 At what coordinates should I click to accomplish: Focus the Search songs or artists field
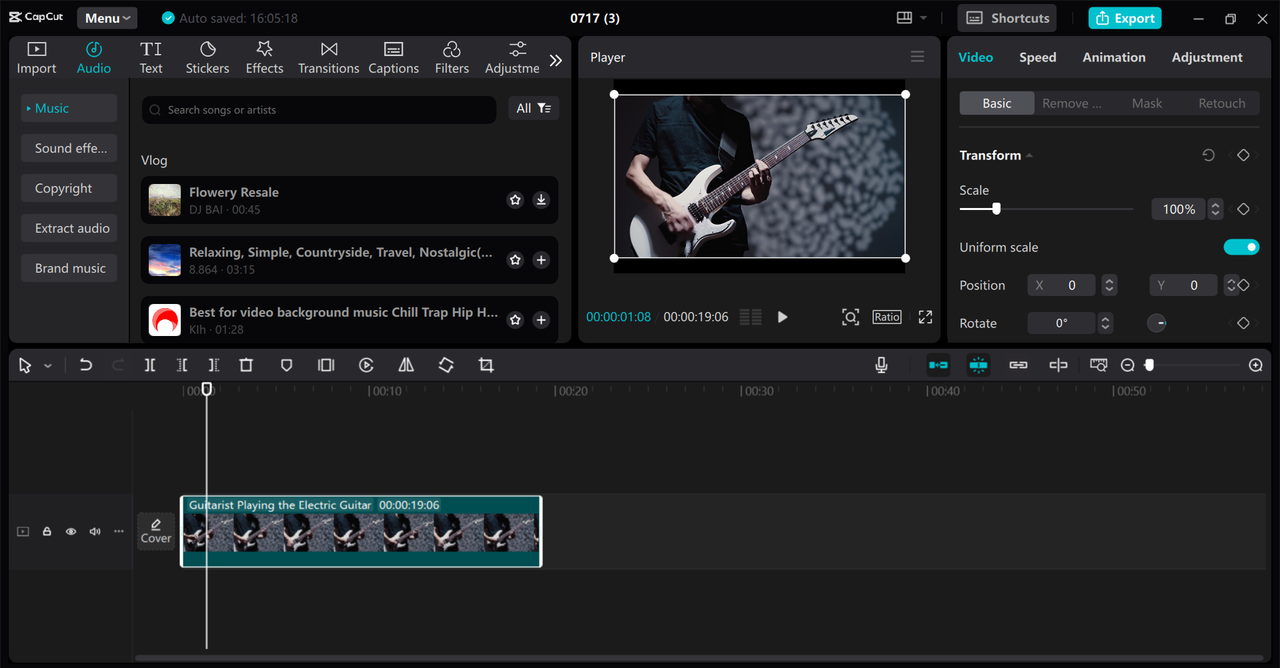click(x=319, y=110)
